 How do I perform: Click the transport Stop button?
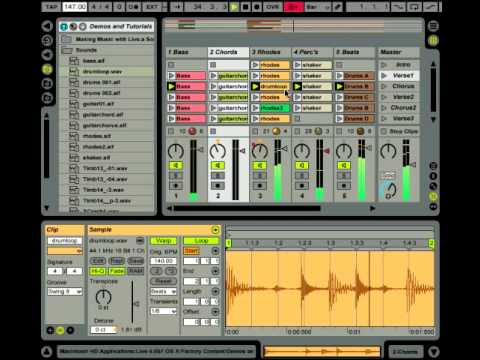point(246,7)
